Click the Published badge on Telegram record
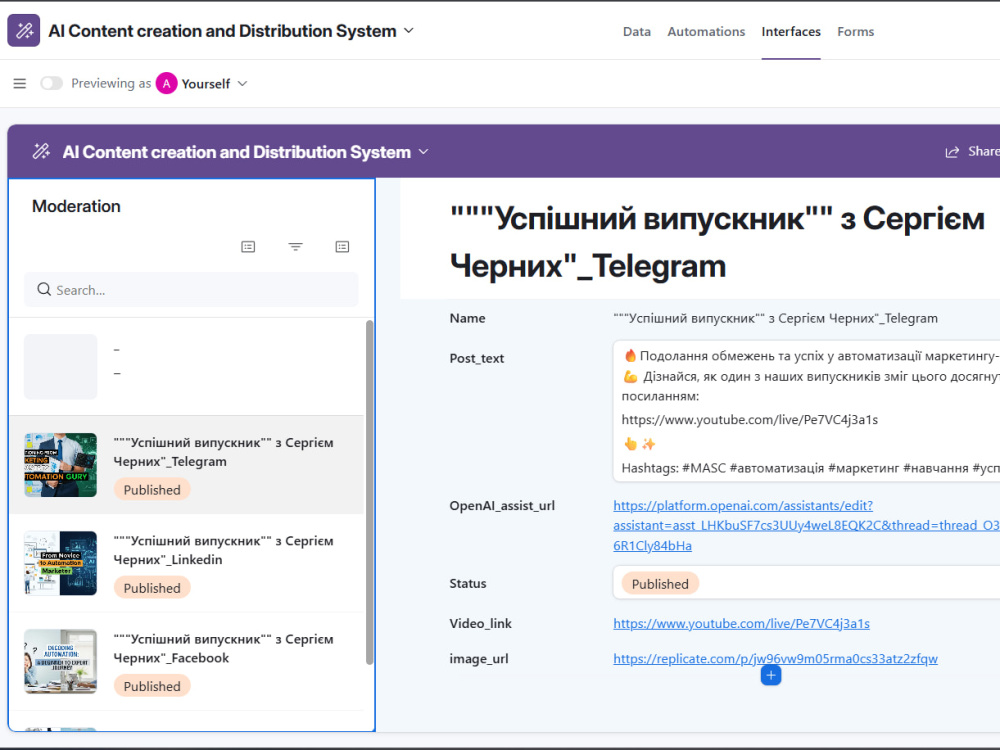Screen dimensions: 1000x750 [x=152, y=490]
